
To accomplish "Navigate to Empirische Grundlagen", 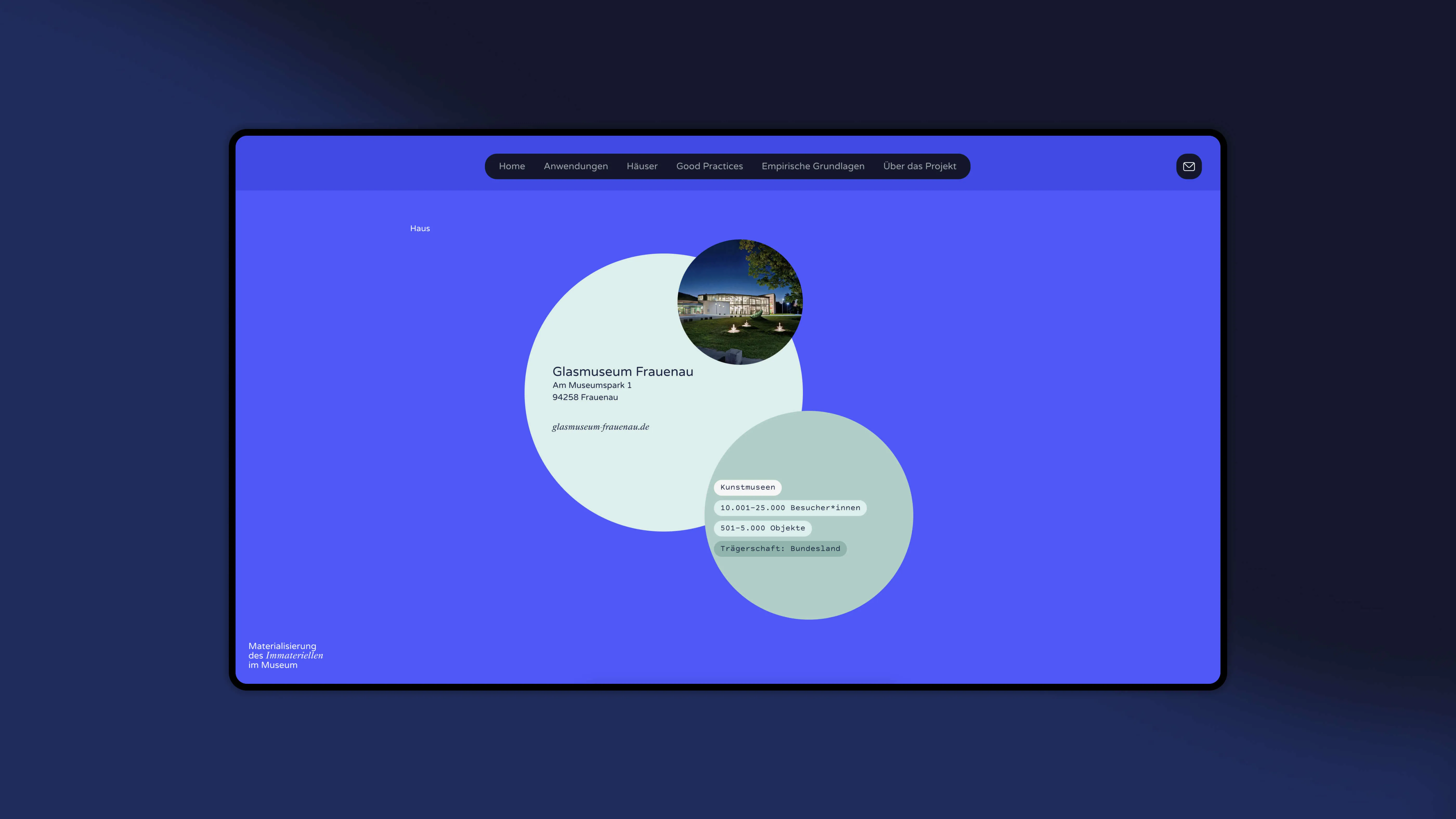I will coord(813,166).
